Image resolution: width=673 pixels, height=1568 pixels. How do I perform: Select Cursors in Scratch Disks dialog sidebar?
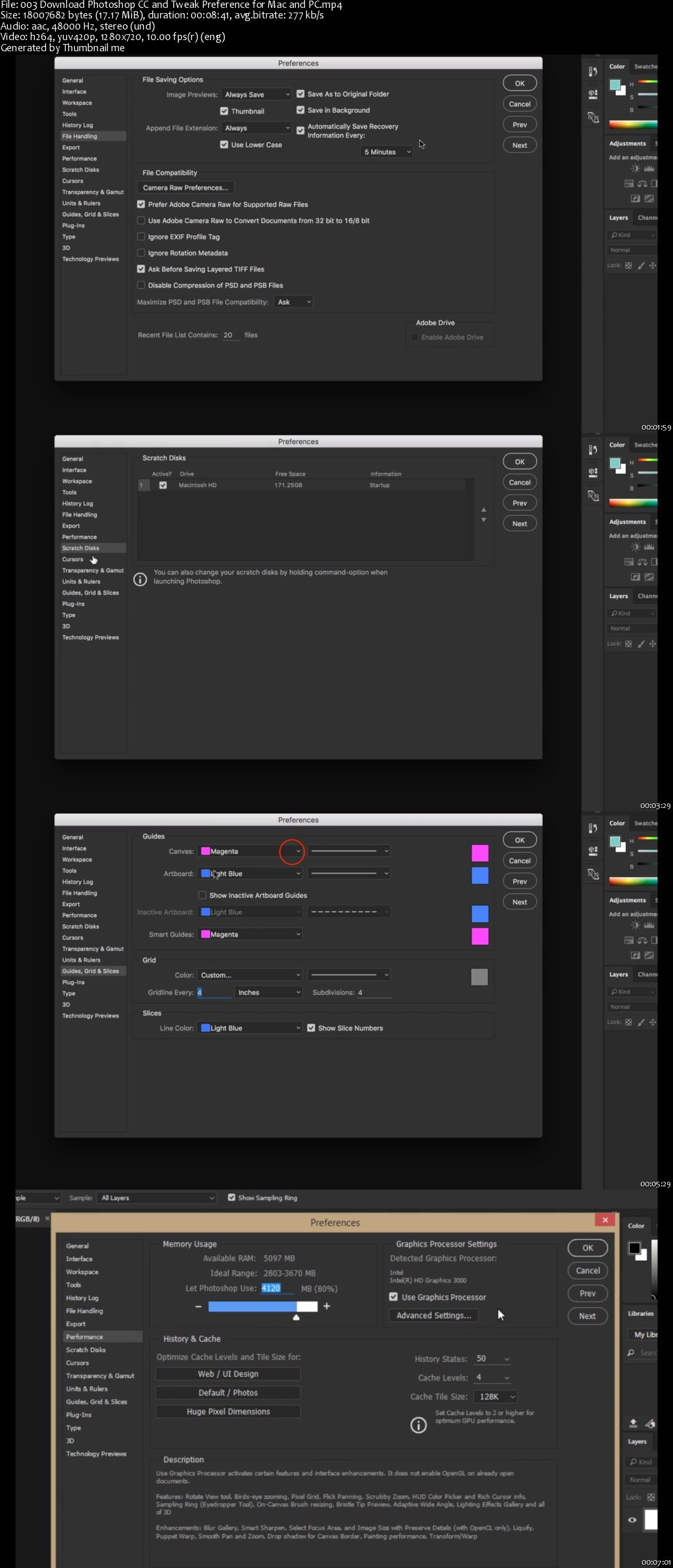tap(73, 560)
